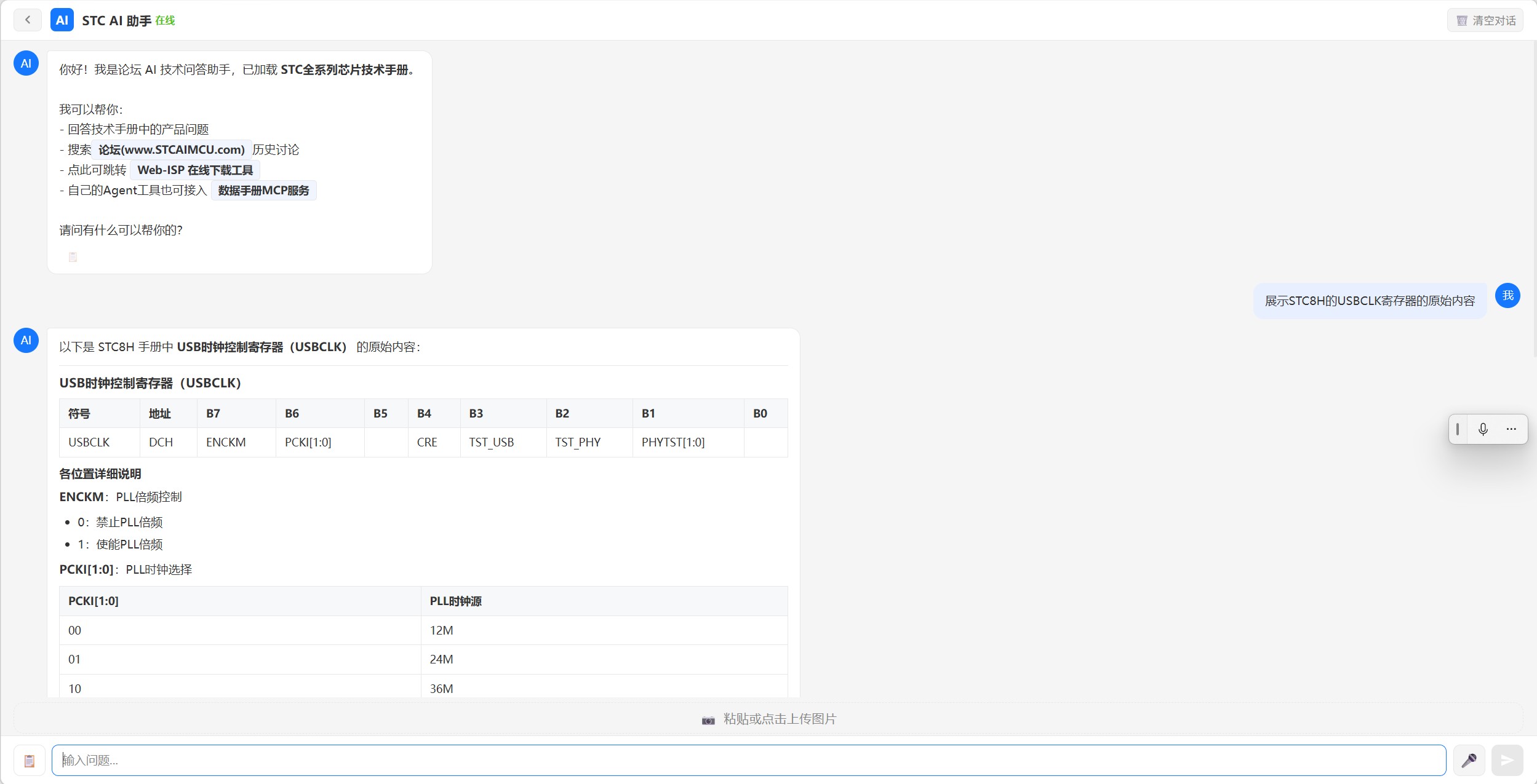Click the blue AI logo icon in the header
The image size is (1537, 784).
[62, 20]
